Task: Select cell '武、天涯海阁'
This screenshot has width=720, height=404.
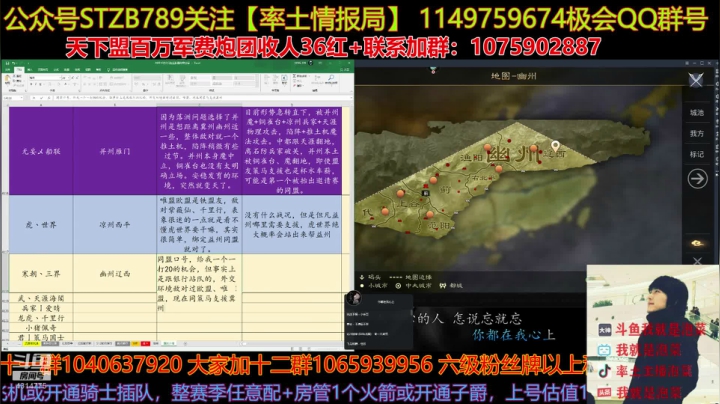Action: 41,298
